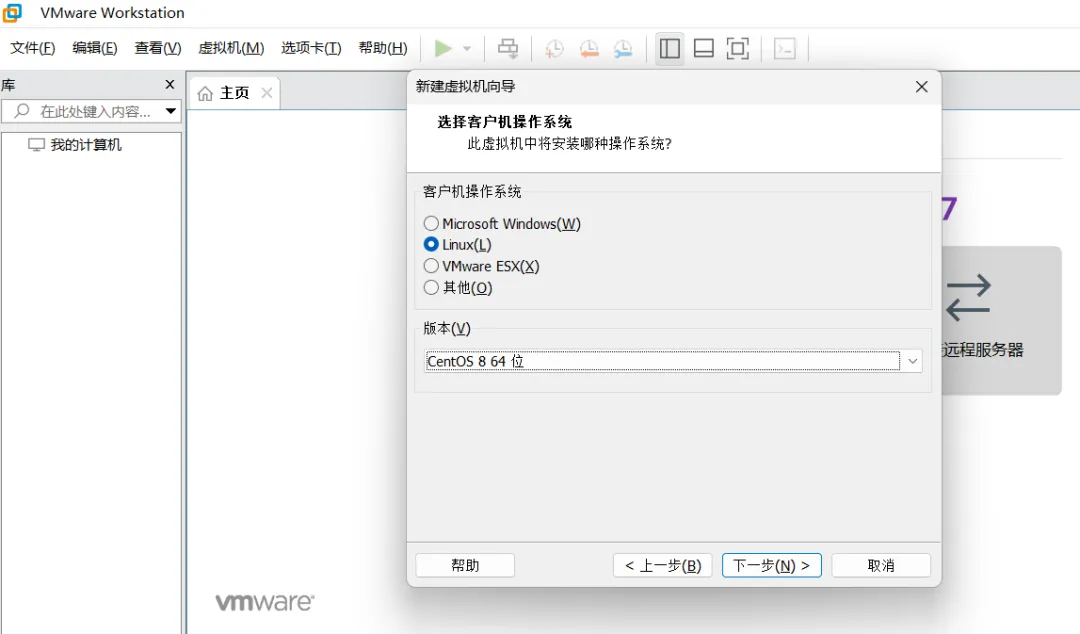Cancel the wizard with 取消 button

(881, 566)
